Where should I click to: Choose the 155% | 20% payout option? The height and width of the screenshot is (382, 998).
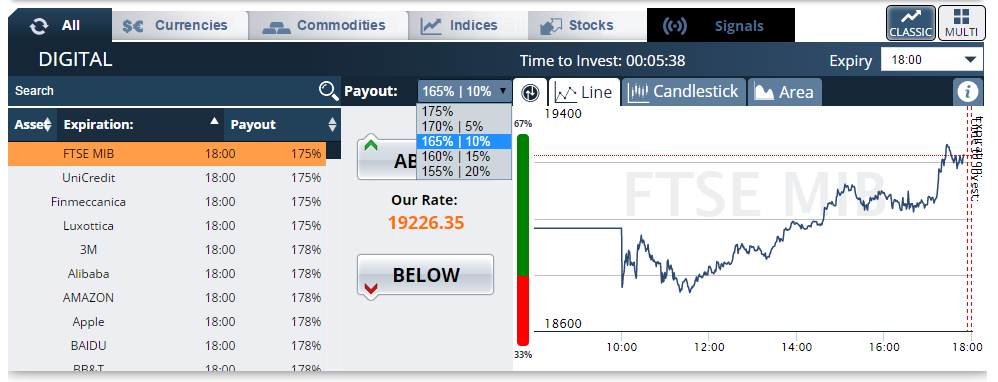click(x=464, y=171)
